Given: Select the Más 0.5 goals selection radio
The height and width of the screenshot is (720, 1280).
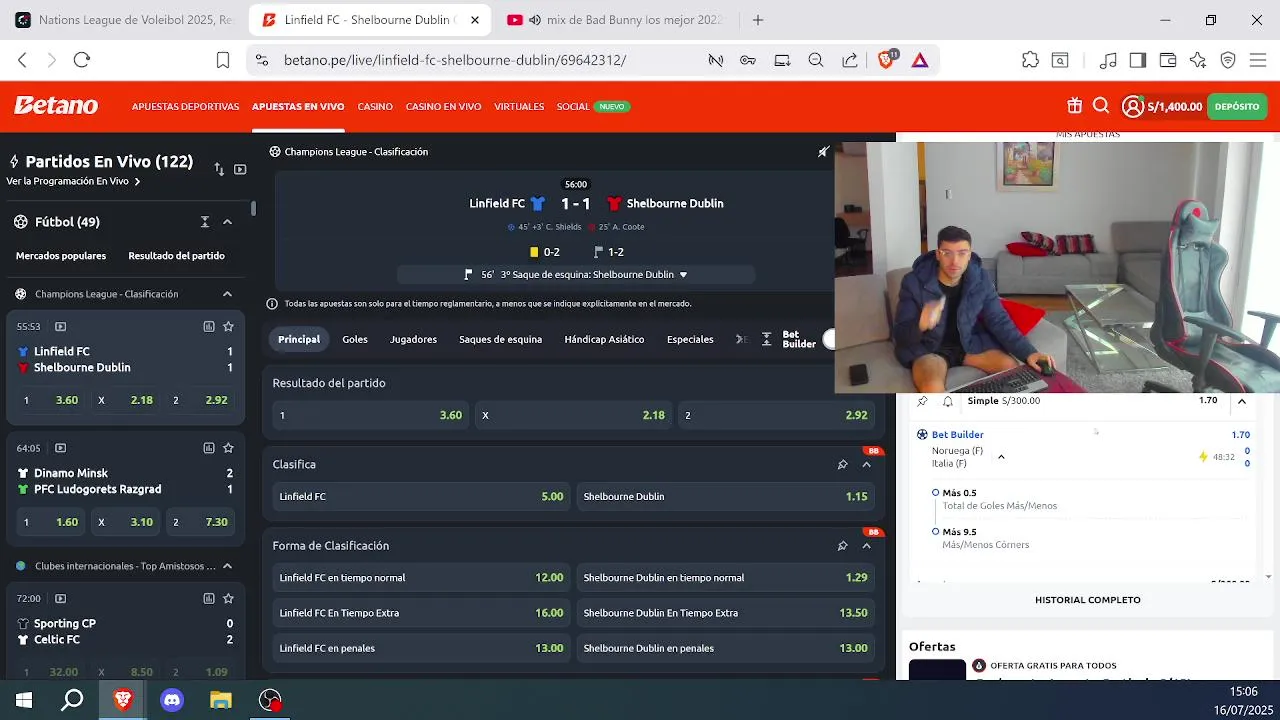Looking at the screenshot, I should click(935, 492).
